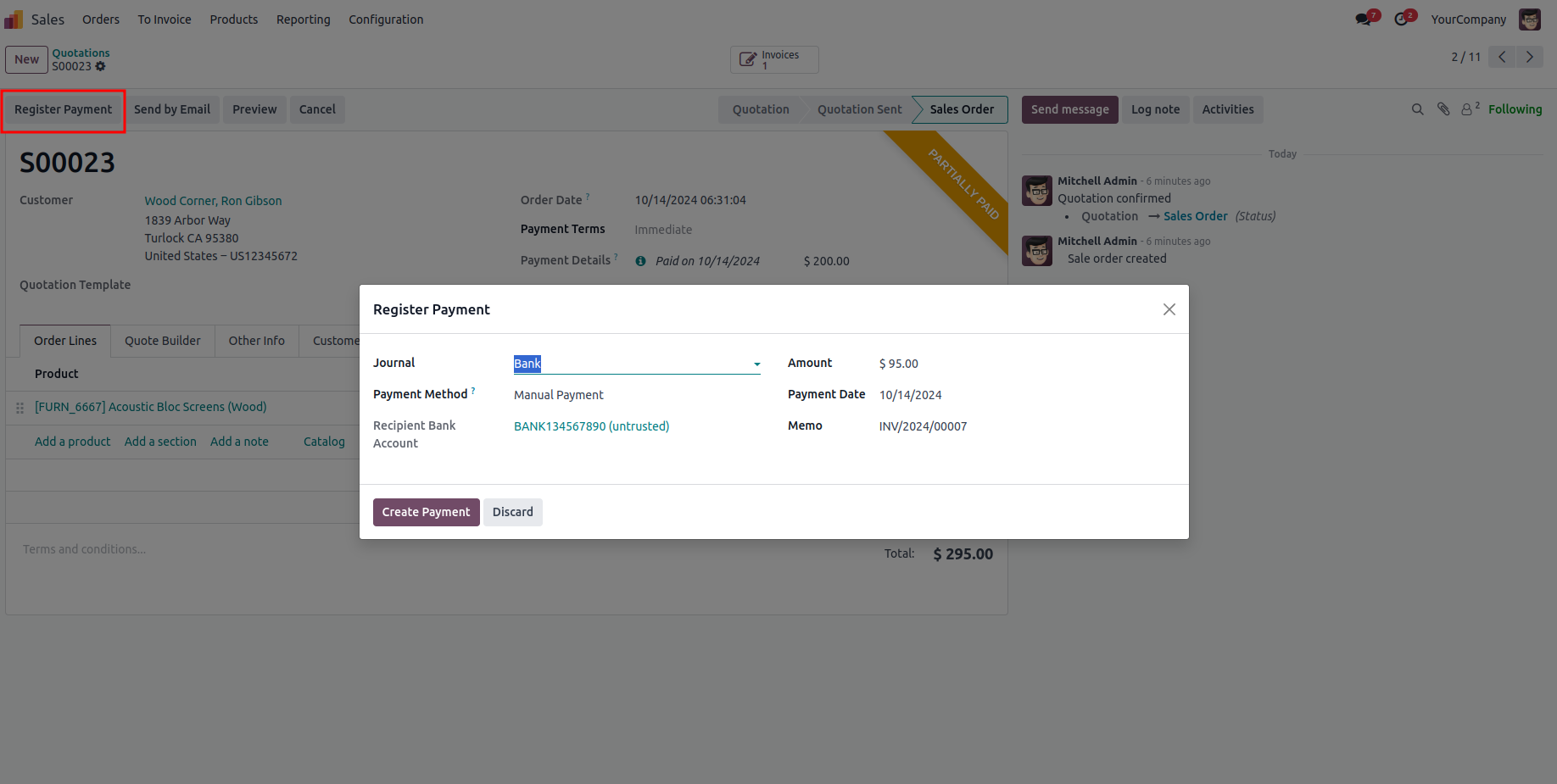Switch to the Quote Builder tab
Screen dimensions: 1557x784
point(163,341)
